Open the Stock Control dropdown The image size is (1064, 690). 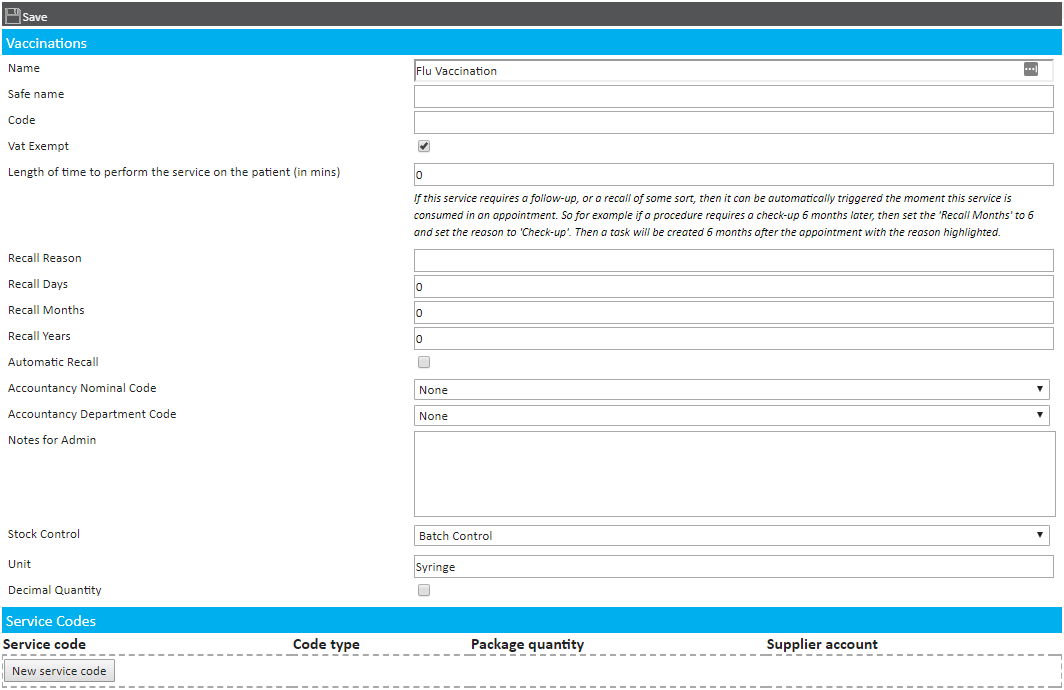tap(731, 535)
